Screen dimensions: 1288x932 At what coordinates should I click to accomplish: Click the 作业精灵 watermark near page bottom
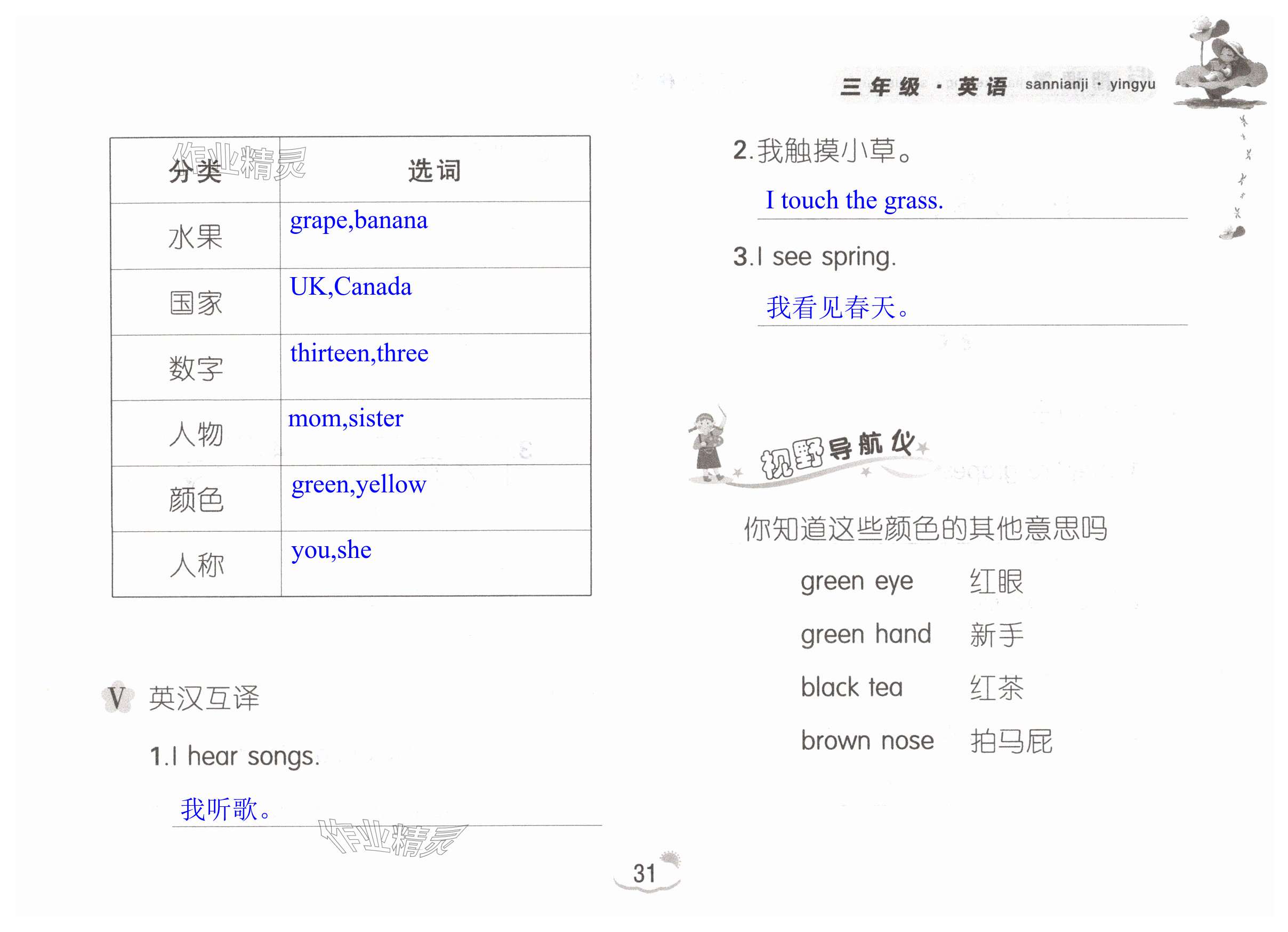point(392,838)
